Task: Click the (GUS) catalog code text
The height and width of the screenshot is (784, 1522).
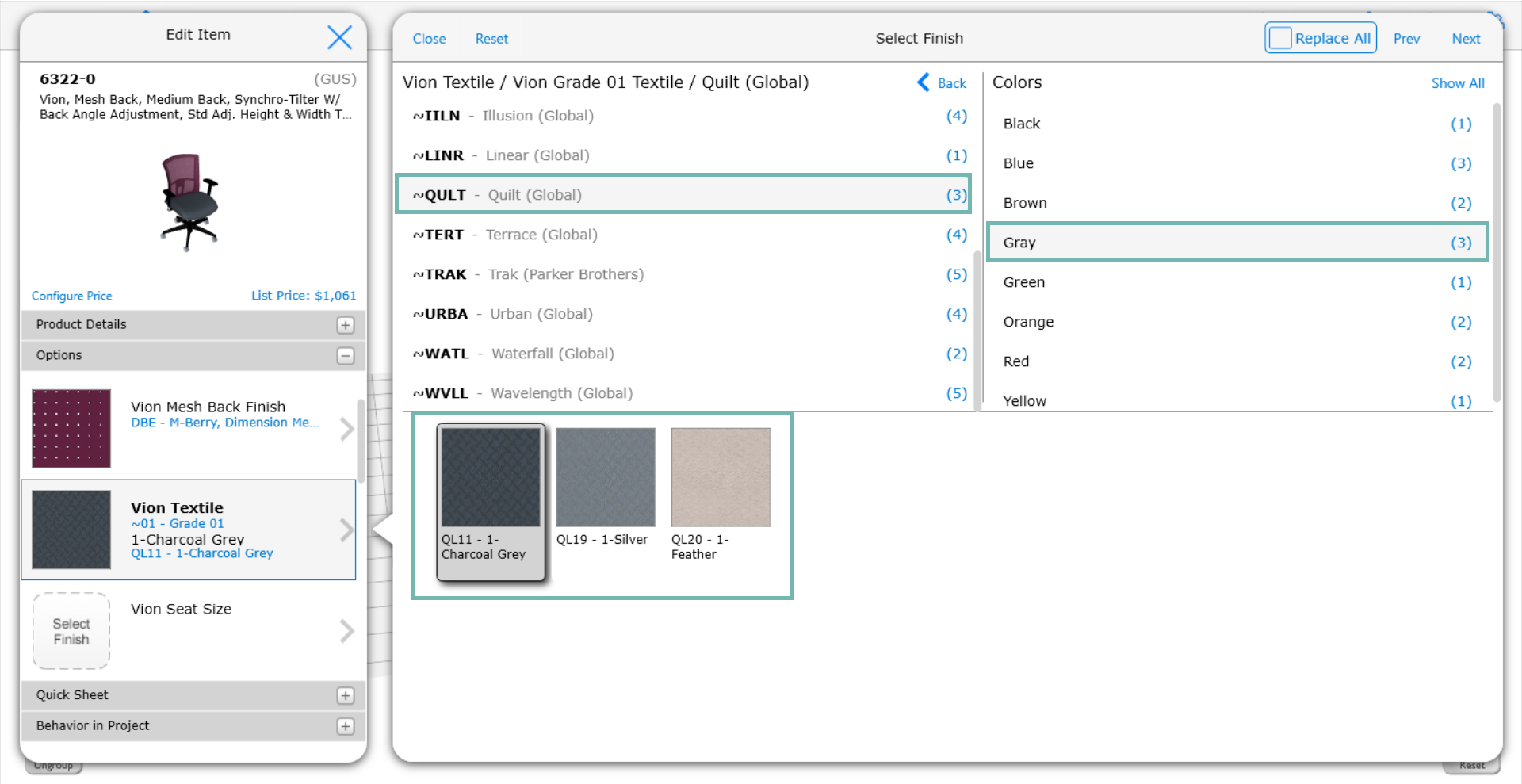Action: tap(335, 79)
